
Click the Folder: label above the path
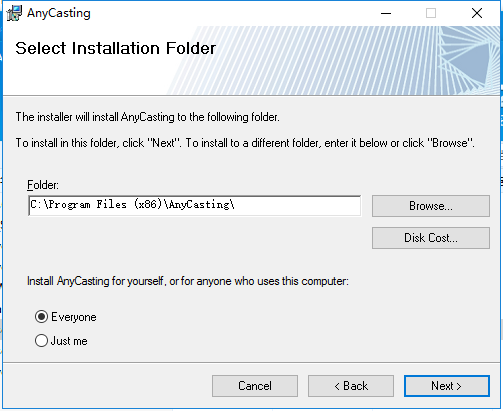tap(43, 185)
